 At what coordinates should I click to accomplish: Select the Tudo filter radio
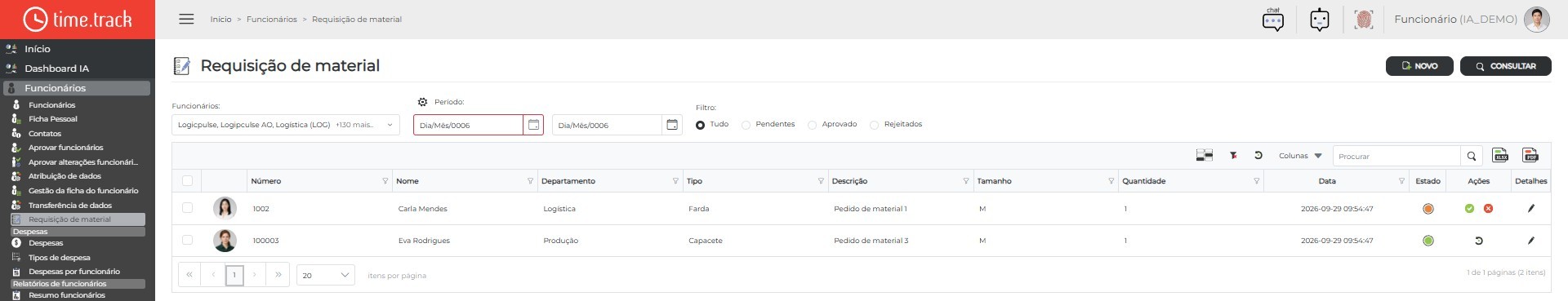point(701,125)
